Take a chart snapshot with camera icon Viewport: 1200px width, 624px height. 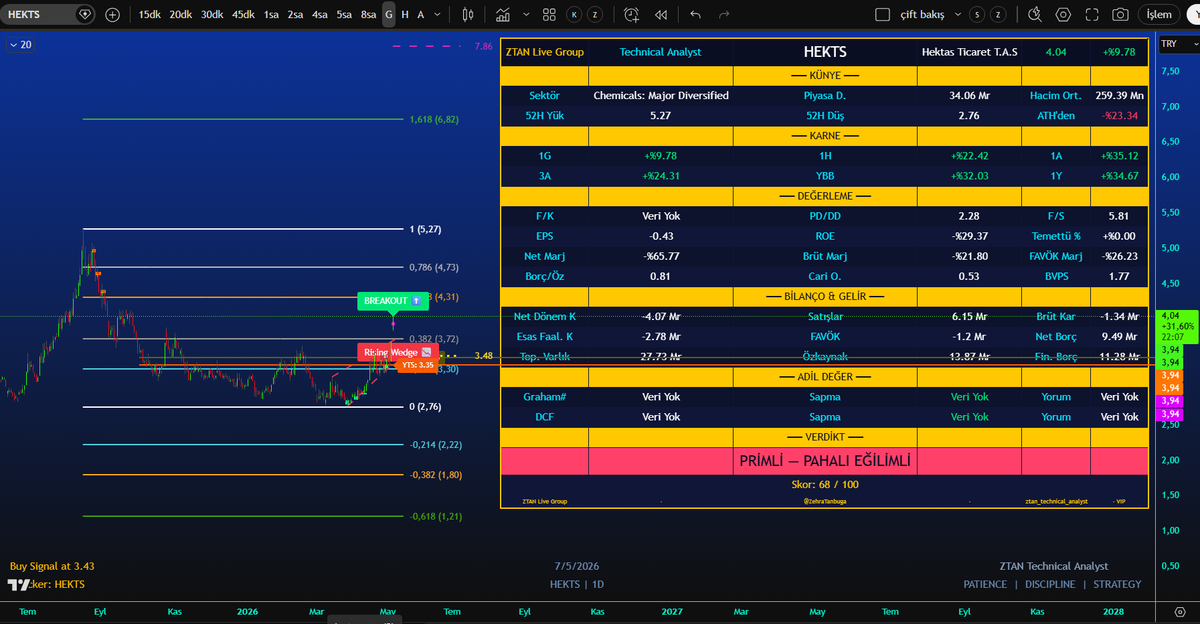point(1121,15)
